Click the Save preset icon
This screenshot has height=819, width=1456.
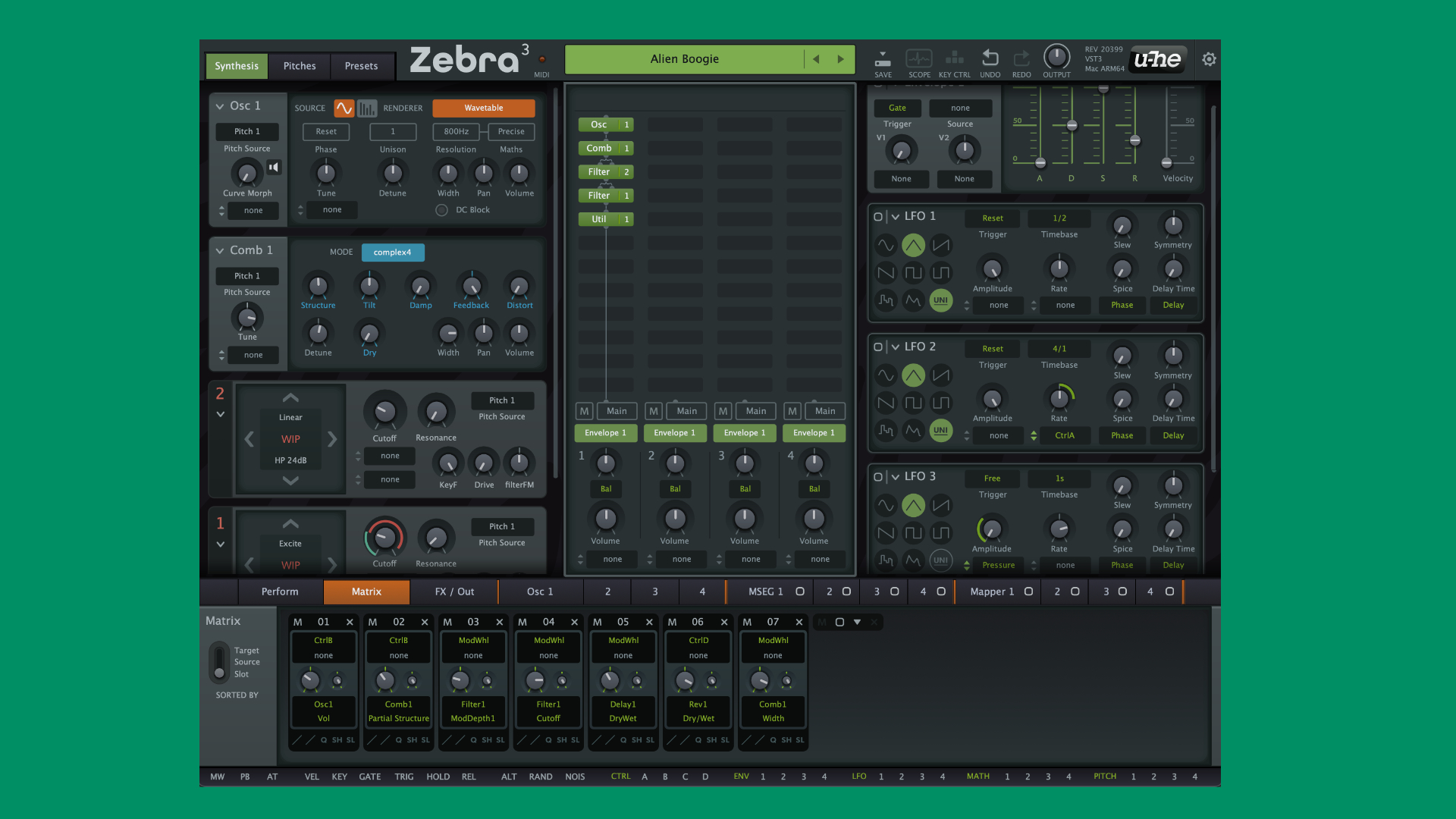[883, 59]
